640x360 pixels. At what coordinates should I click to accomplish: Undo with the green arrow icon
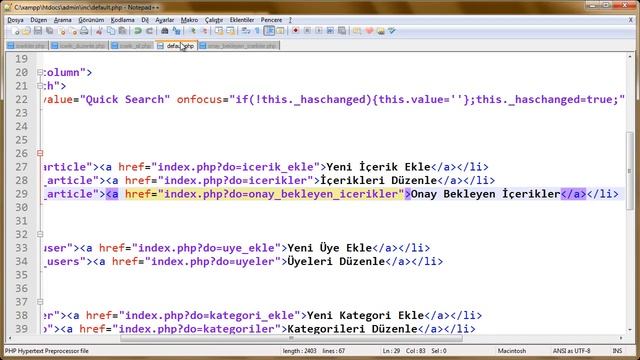(138, 31)
